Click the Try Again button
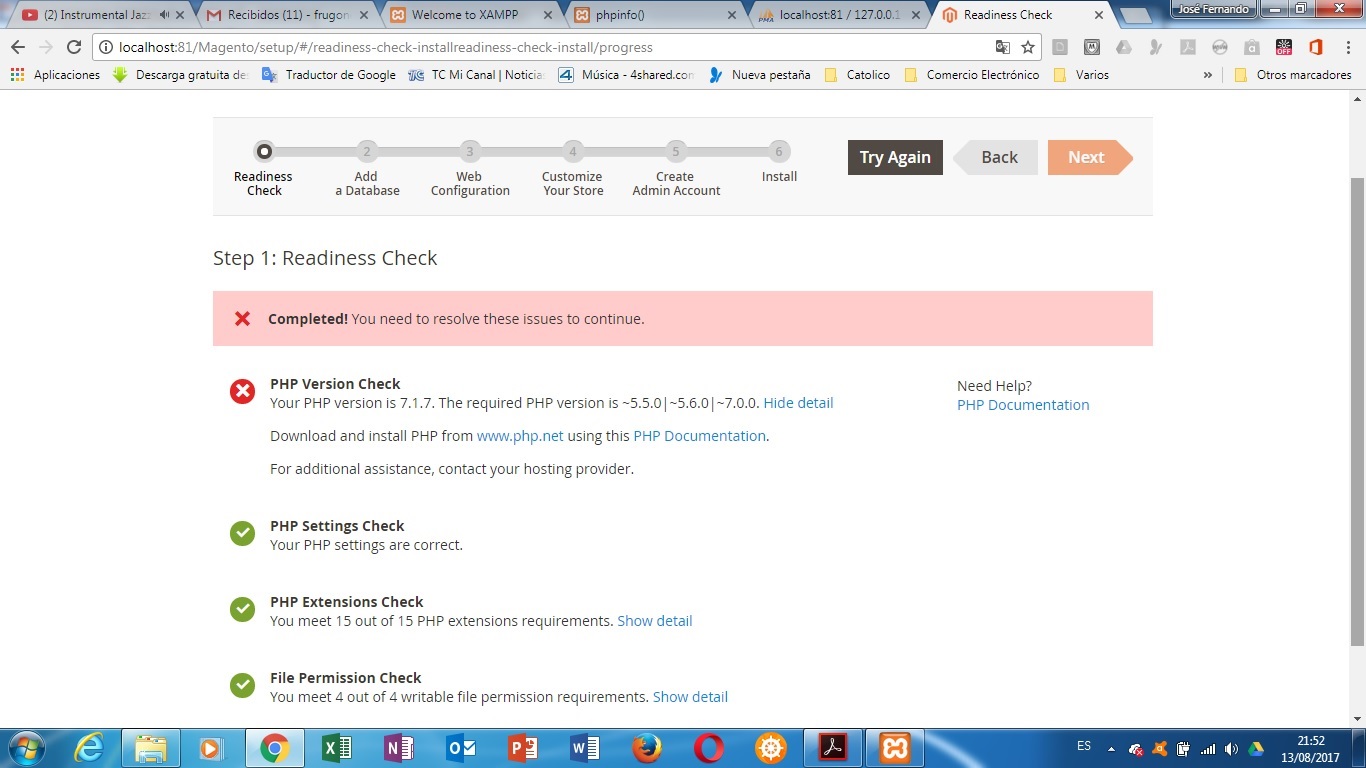1366x768 pixels. pyautogui.click(x=895, y=157)
